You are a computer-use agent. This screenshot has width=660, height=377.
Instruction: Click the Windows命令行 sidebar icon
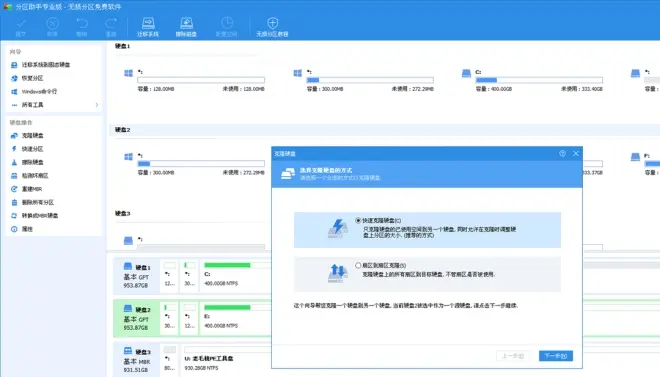point(14,92)
